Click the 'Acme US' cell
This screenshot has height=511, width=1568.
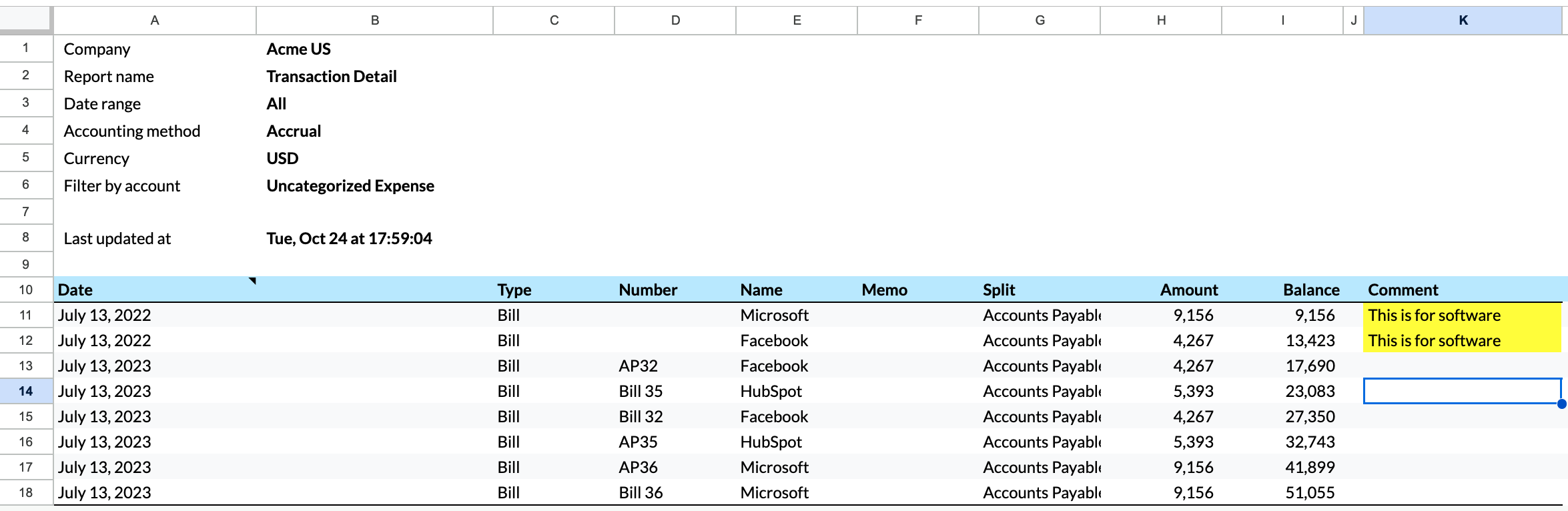pos(375,49)
